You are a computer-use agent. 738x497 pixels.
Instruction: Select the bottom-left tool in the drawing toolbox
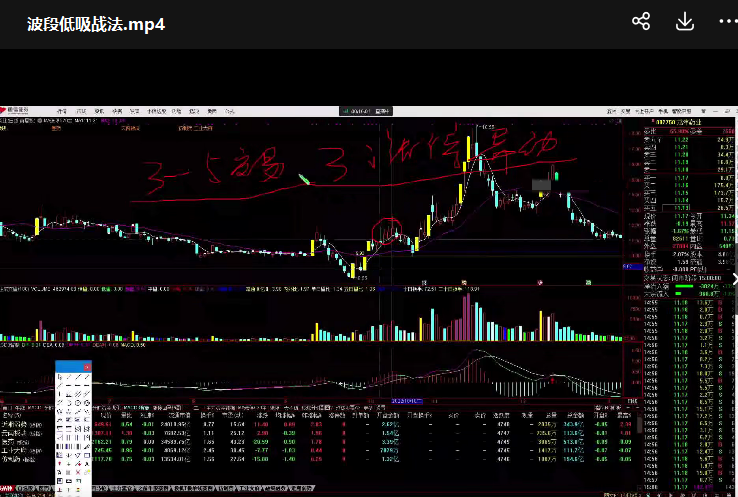tap(61, 487)
